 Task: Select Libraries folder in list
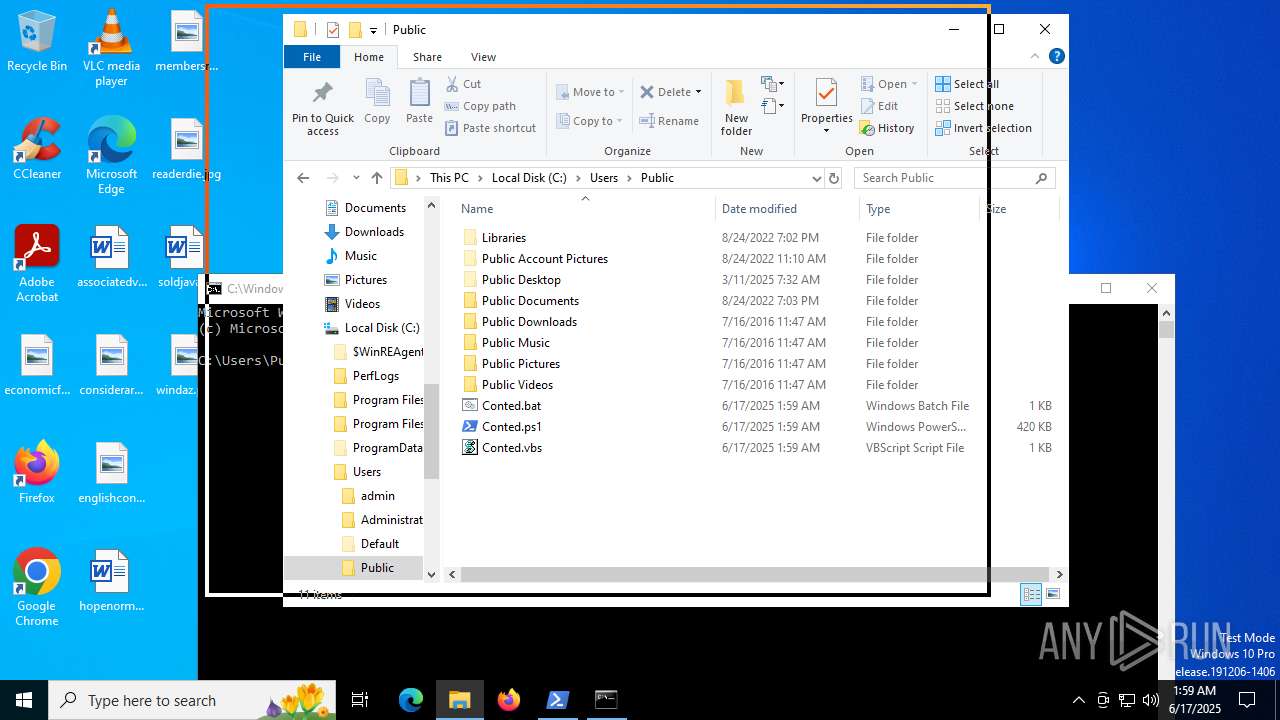click(503, 238)
